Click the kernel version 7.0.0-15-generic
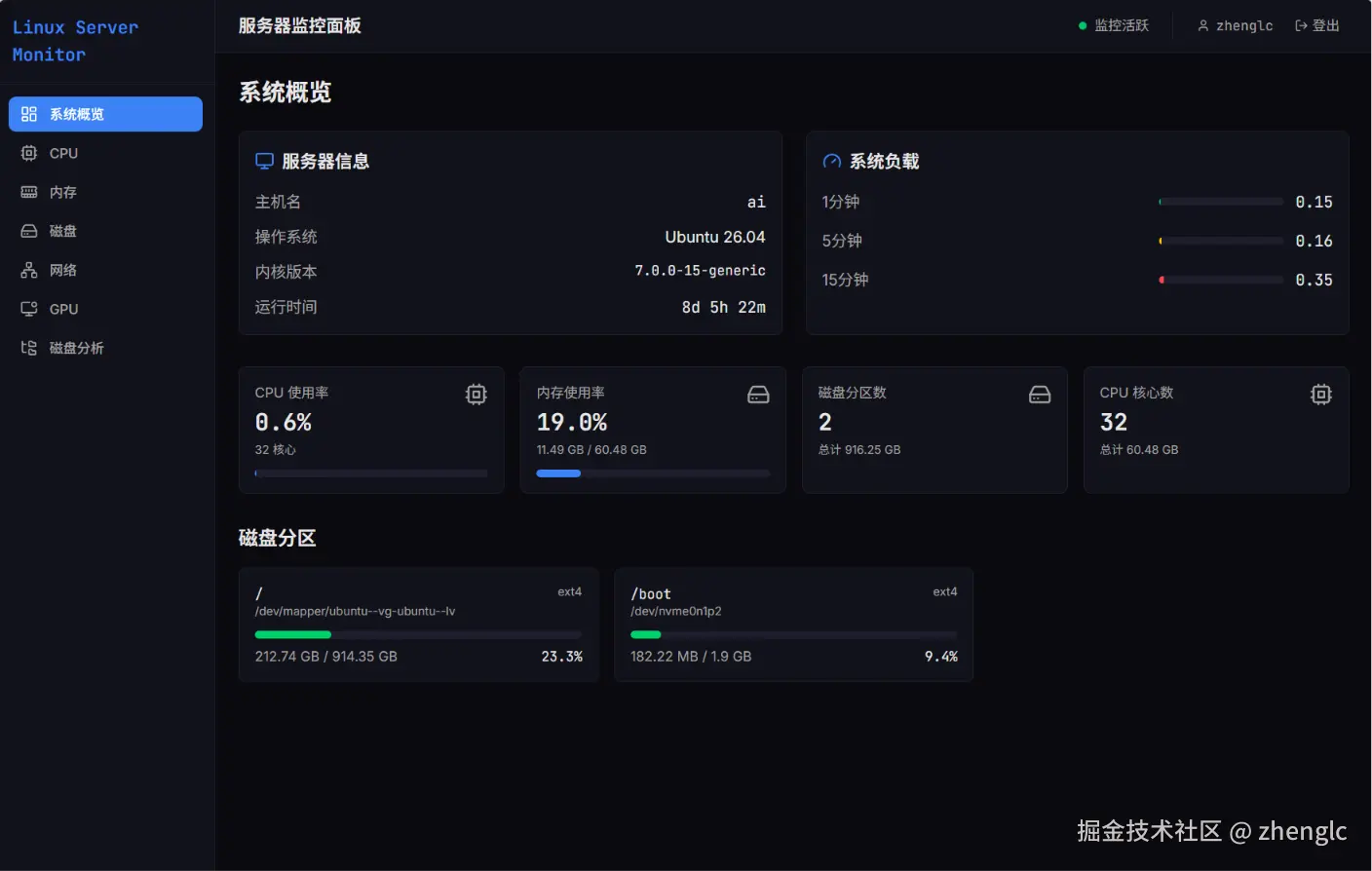Screen dimensions: 1372x871 (701, 271)
